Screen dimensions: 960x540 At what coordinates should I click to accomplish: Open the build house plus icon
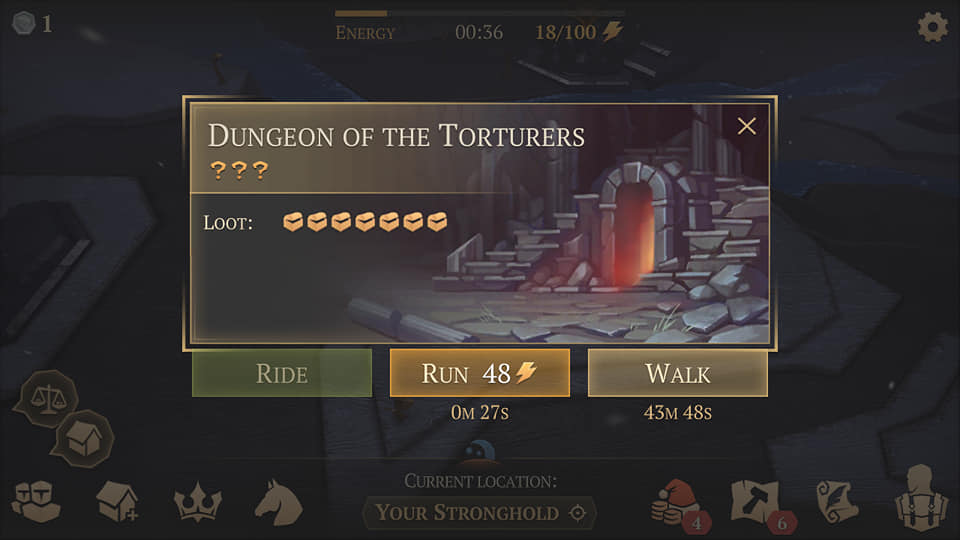tap(117, 502)
